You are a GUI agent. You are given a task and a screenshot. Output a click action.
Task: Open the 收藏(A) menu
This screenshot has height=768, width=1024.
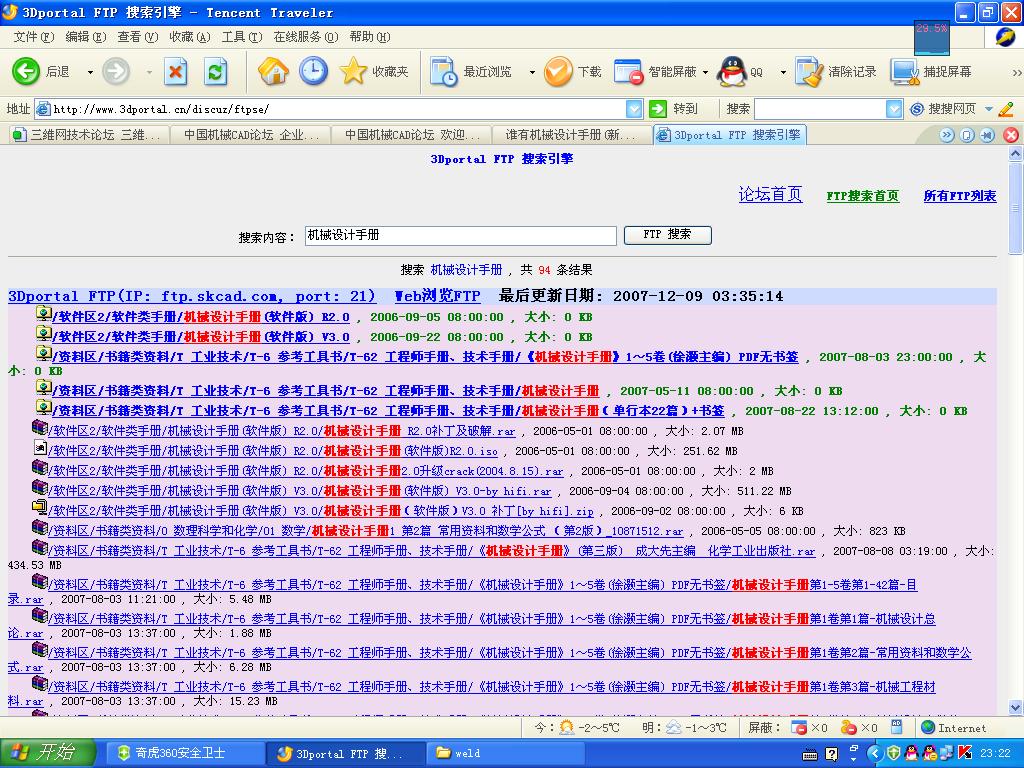click(x=189, y=37)
